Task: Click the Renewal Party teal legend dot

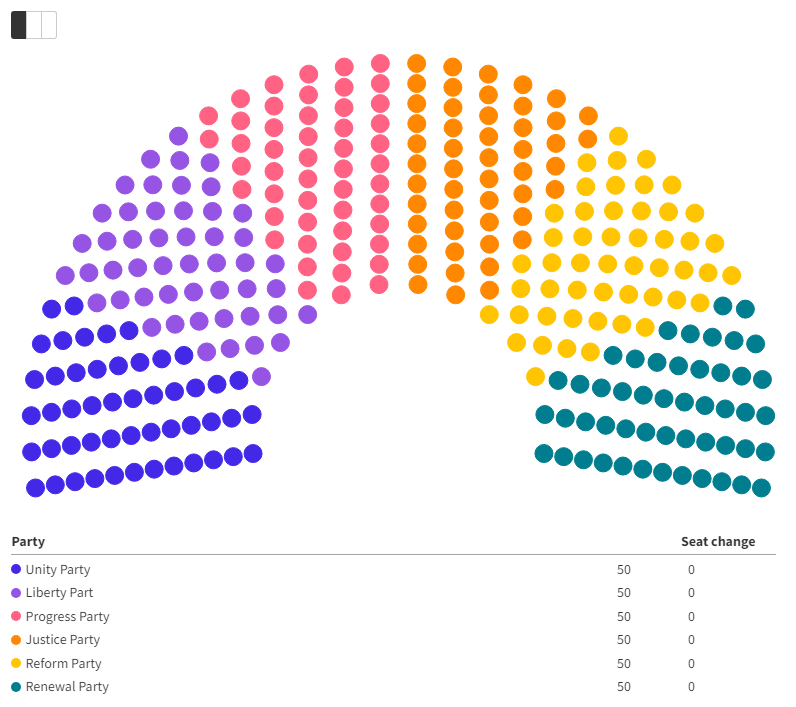Action: click(16, 687)
